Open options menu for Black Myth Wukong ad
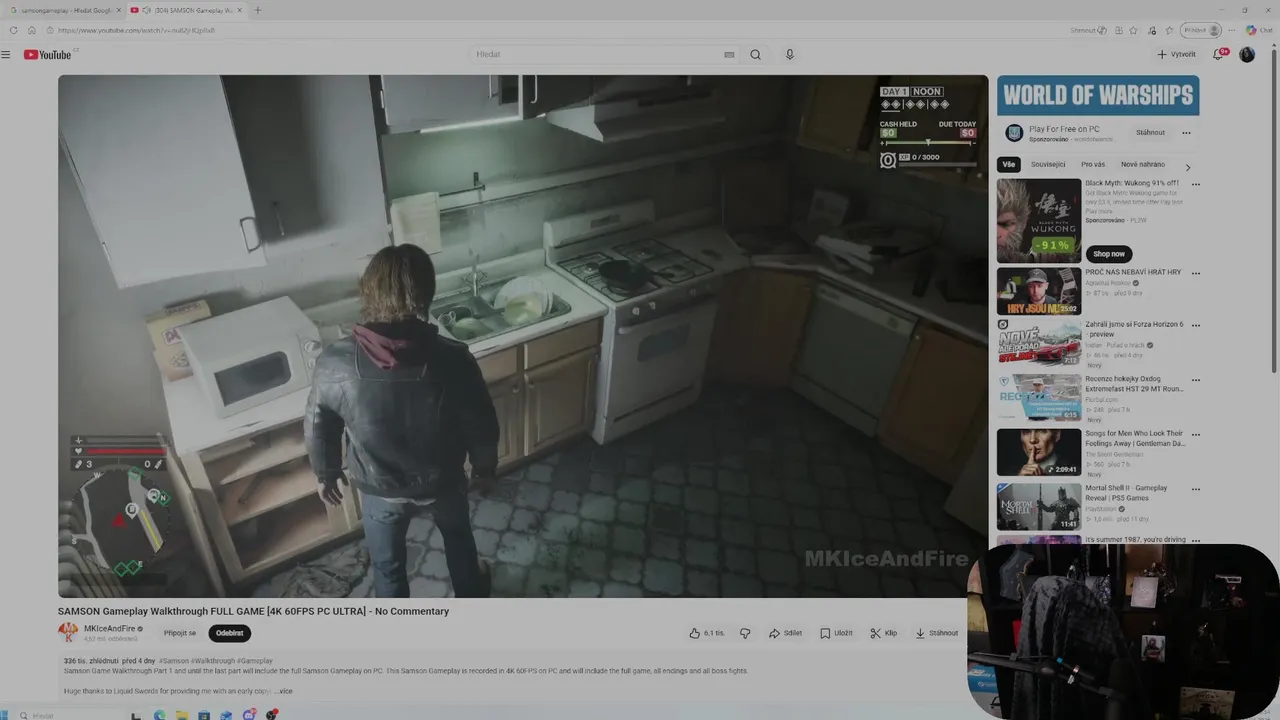Image resolution: width=1280 pixels, height=720 pixels. [x=1195, y=184]
